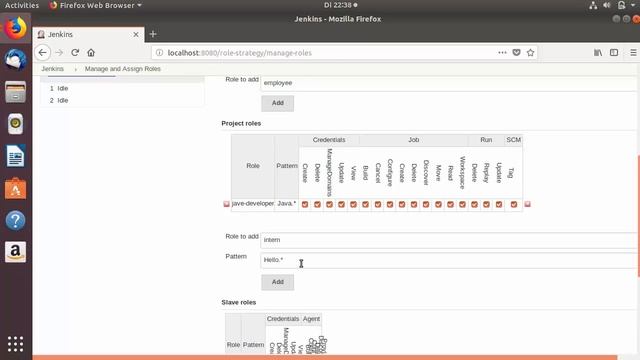Go back to the previous page

click(x=42, y=53)
